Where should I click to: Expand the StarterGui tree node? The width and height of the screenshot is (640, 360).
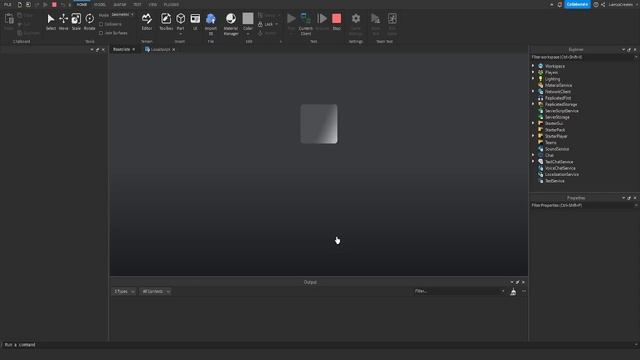click(533, 123)
